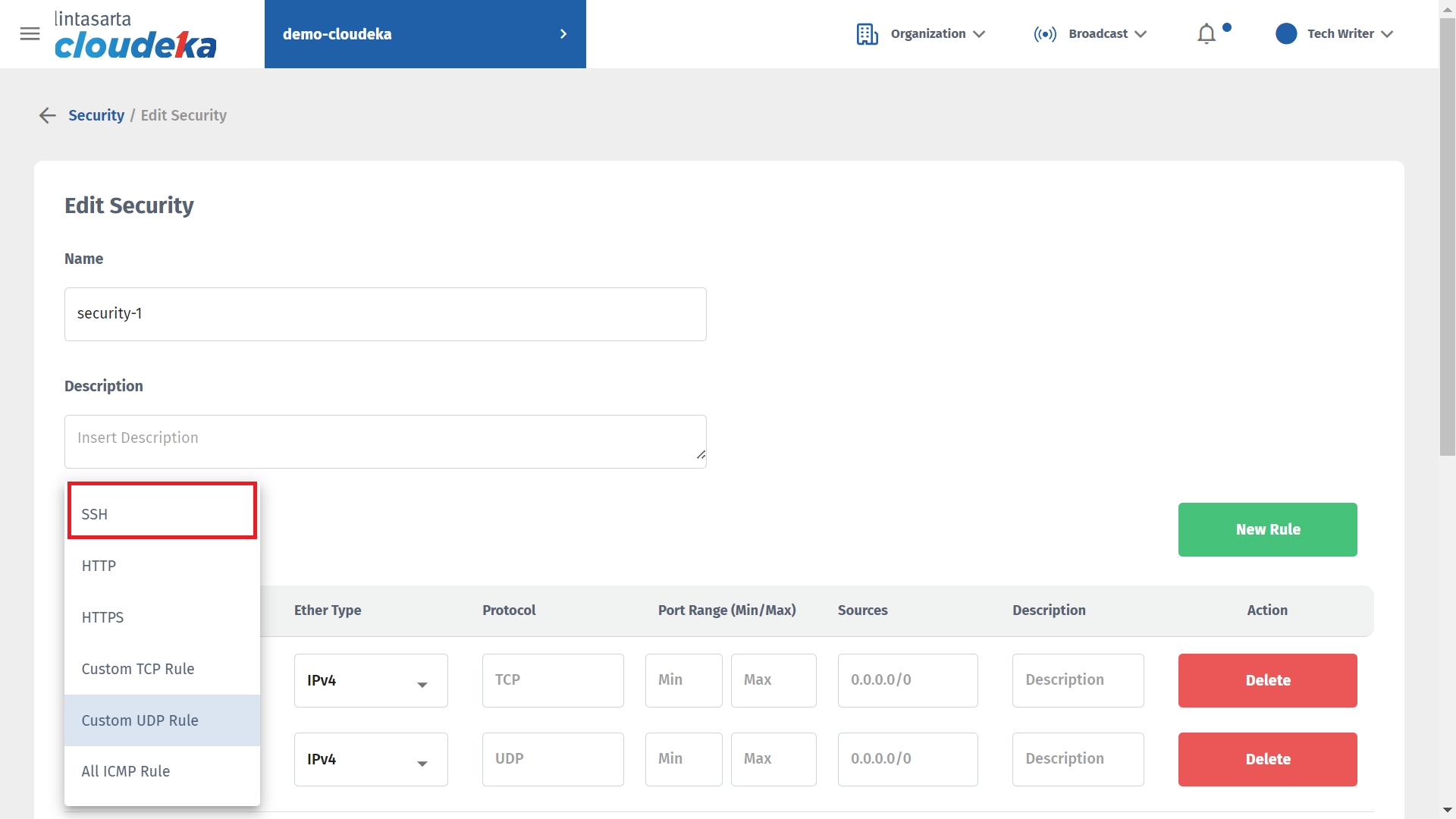Select All ICMP Rule option
The width and height of the screenshot is (1456, 819).
pyautogui.click(x=162, y=771)
